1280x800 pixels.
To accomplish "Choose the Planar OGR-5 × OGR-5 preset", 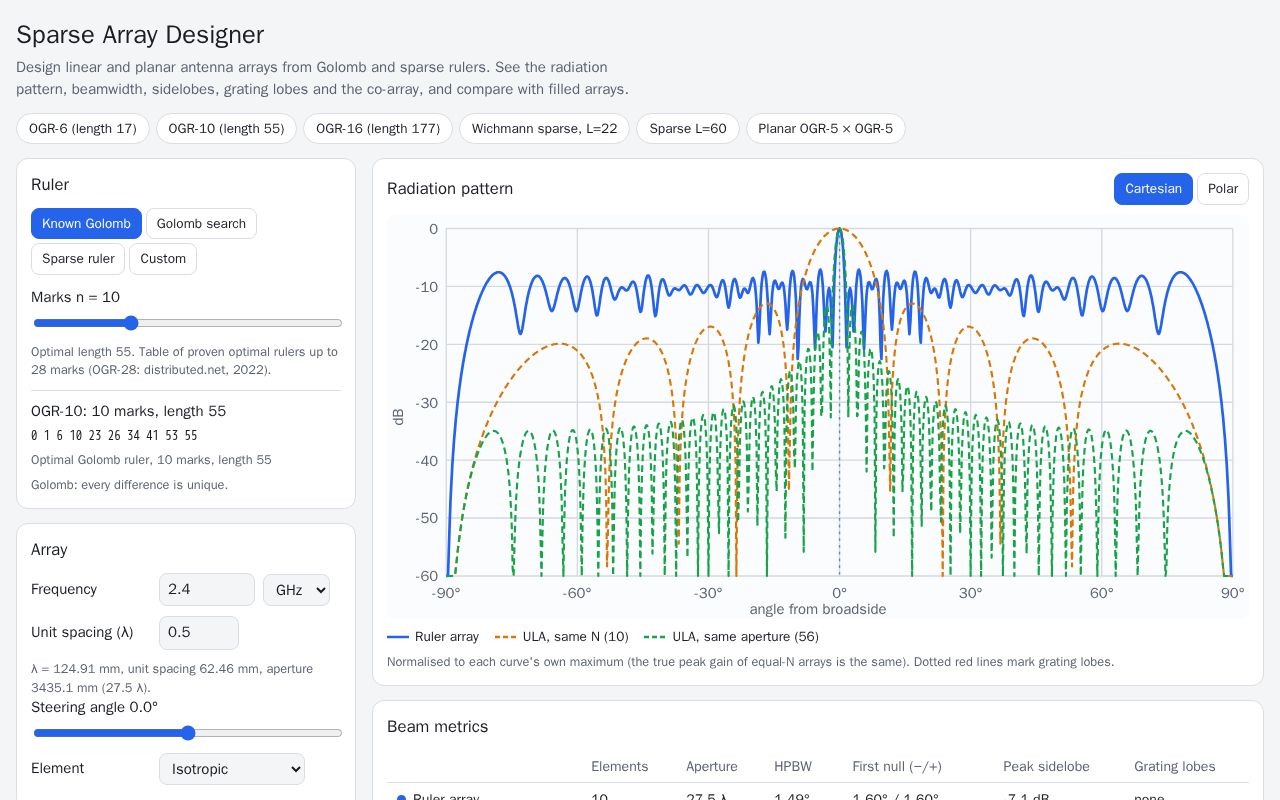I will point(826,129).
